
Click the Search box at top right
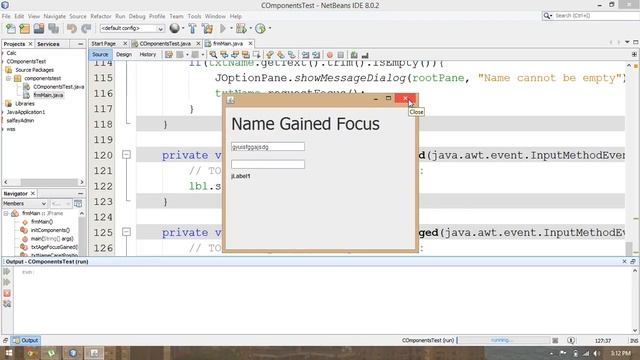click(x=591, y=16)
